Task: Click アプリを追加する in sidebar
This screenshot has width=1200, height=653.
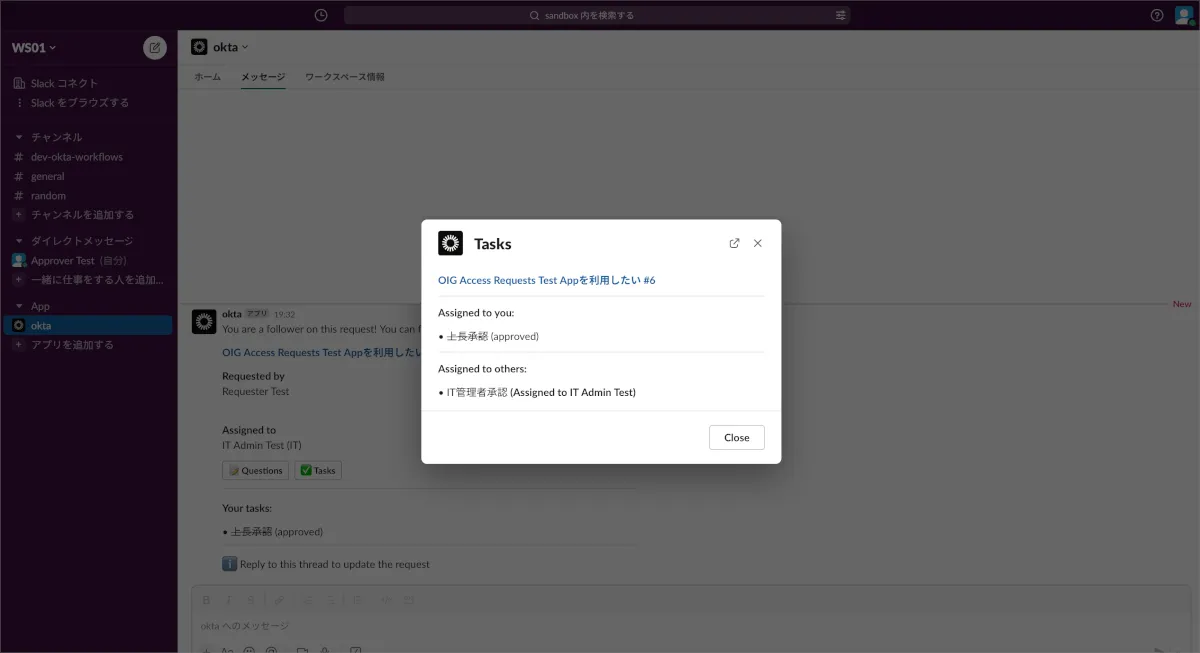Action: pyautogui.click(x=72, y=345)
